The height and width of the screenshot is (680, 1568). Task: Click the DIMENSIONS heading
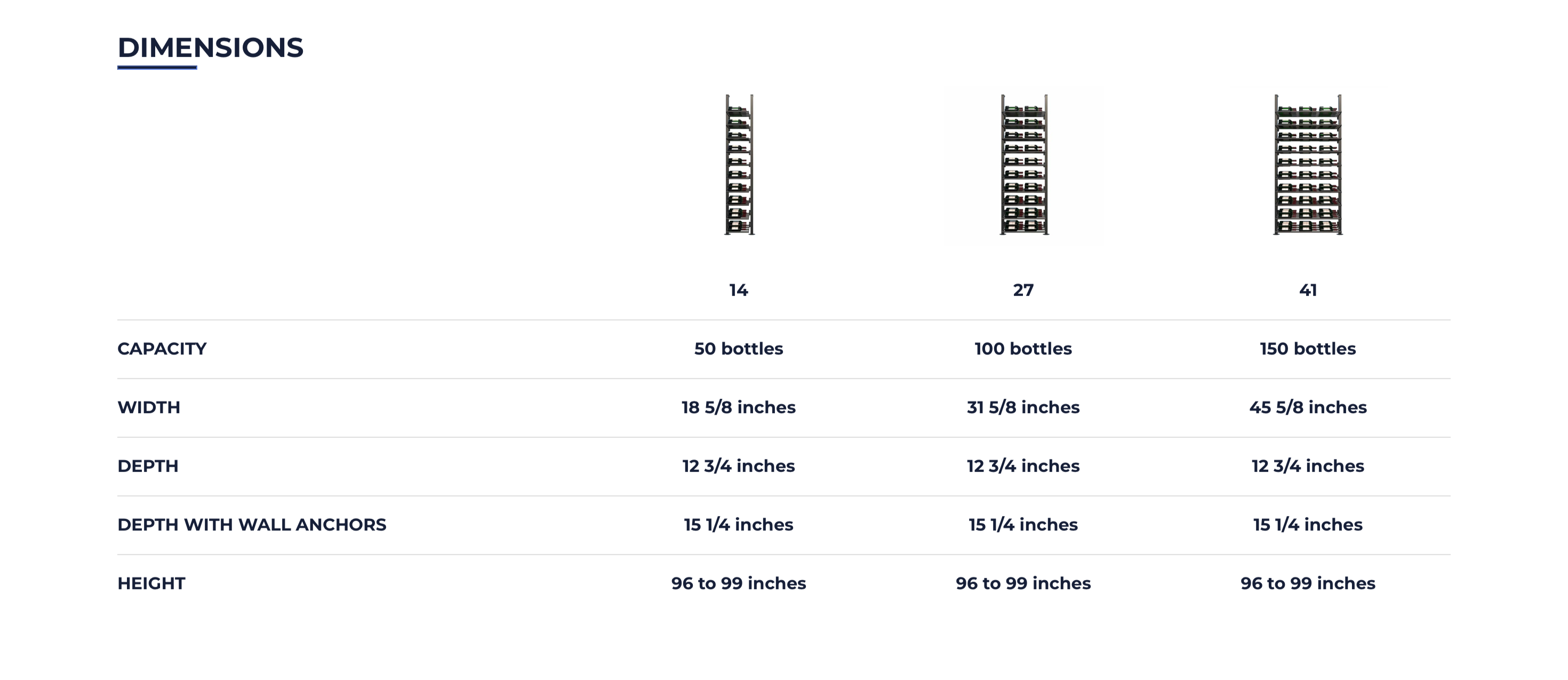pos(210,47)
